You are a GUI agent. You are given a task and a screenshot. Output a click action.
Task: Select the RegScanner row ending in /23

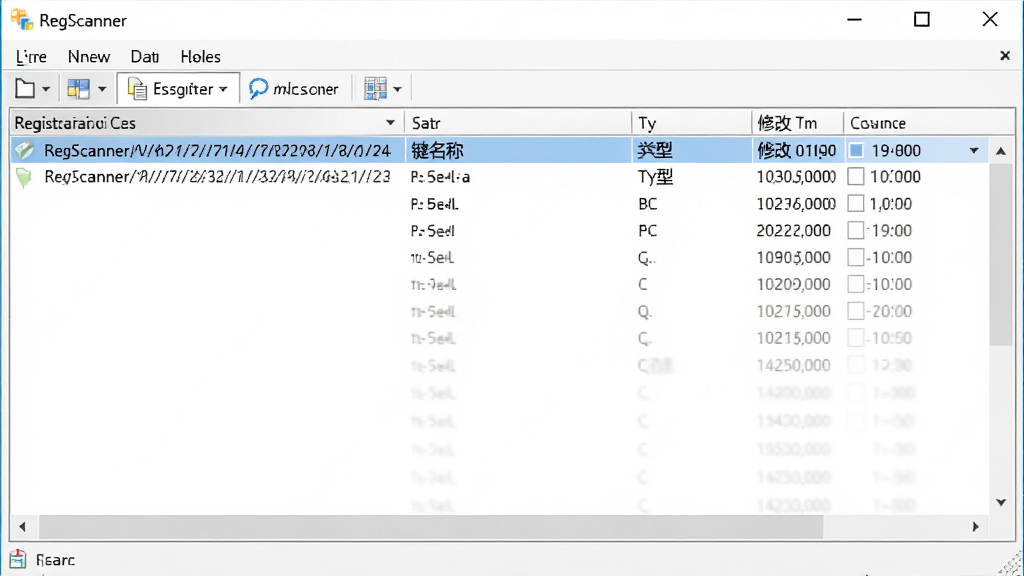pos(500,177)
